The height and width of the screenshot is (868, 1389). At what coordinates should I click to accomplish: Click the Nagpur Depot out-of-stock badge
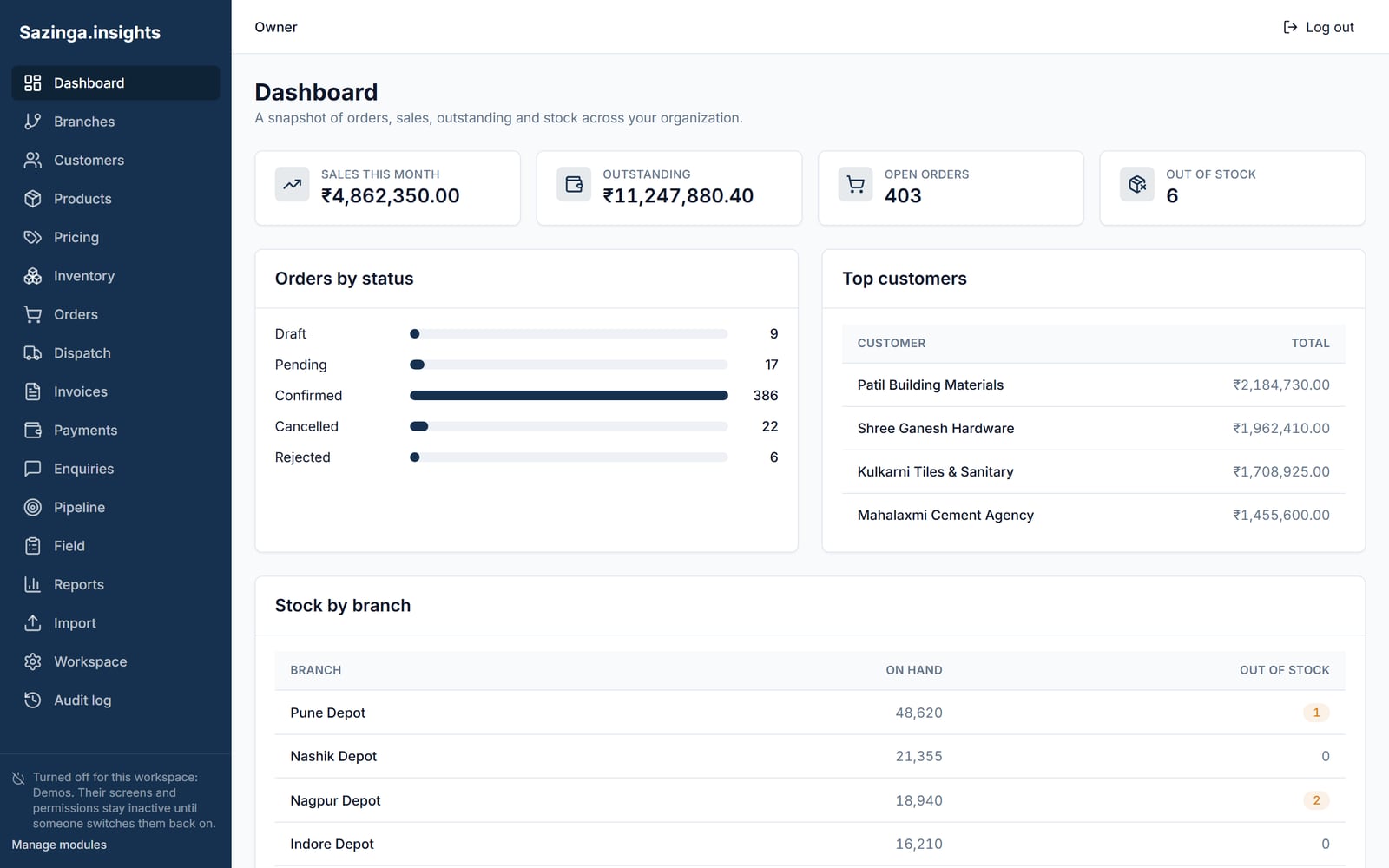coord(1316,800)
